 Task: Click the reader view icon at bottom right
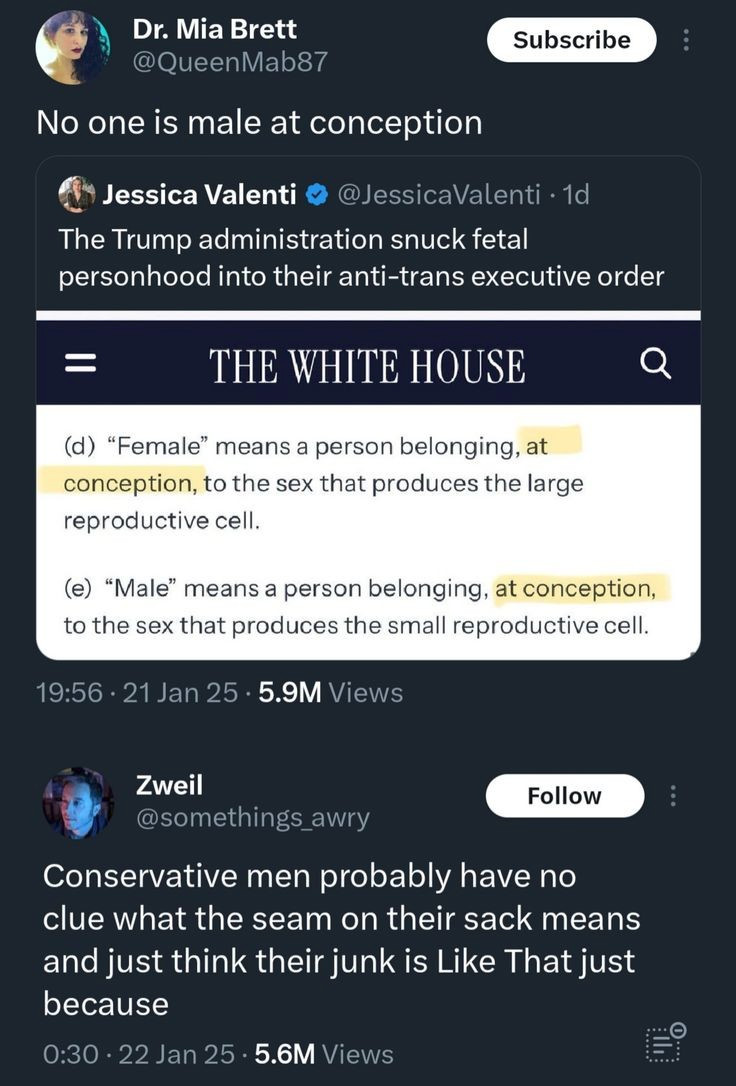tap(665, 1043)
